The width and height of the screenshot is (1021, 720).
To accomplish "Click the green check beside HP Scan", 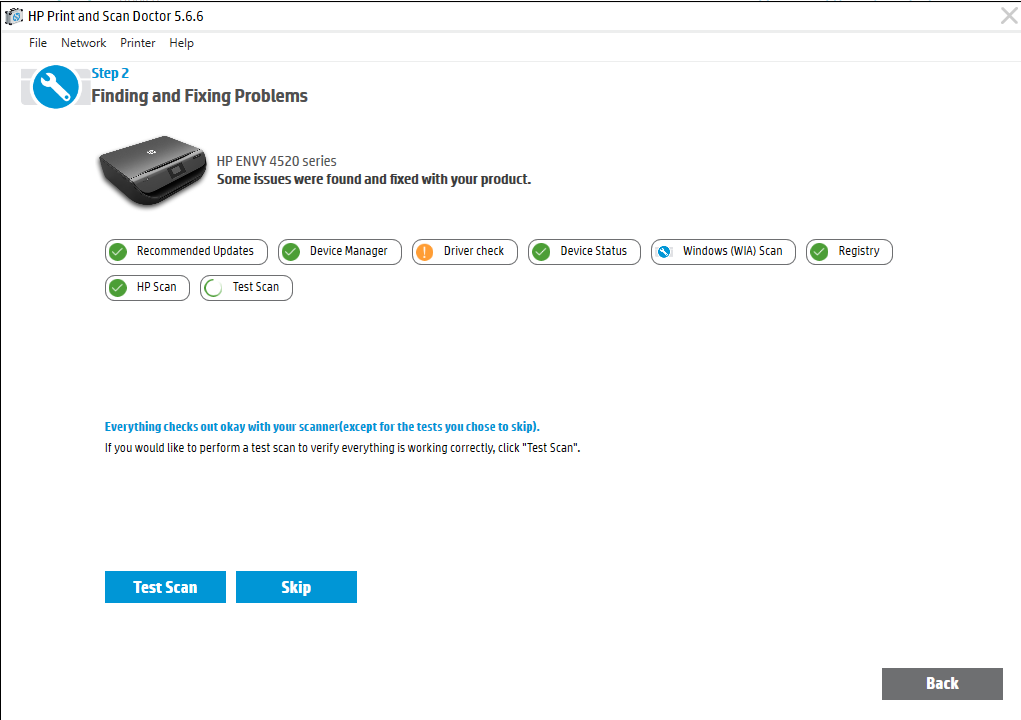I will coord(118,288).
